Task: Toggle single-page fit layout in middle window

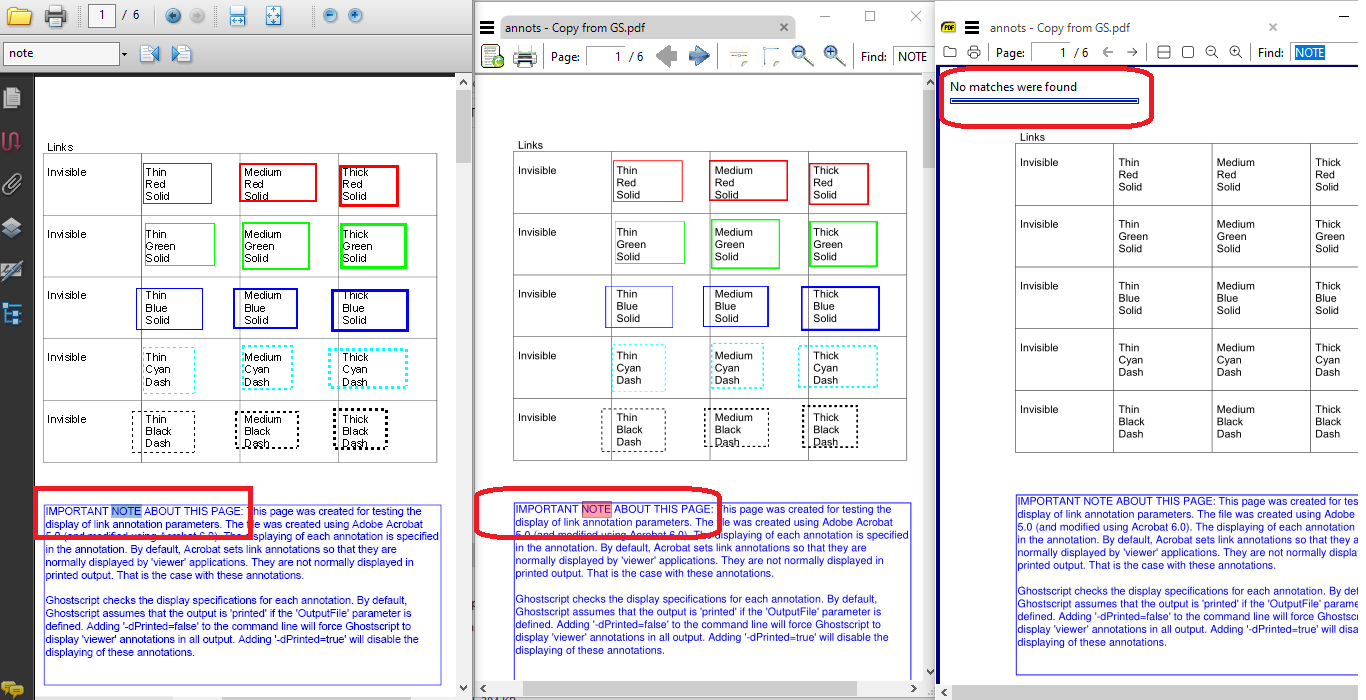Action: (770, 57)
